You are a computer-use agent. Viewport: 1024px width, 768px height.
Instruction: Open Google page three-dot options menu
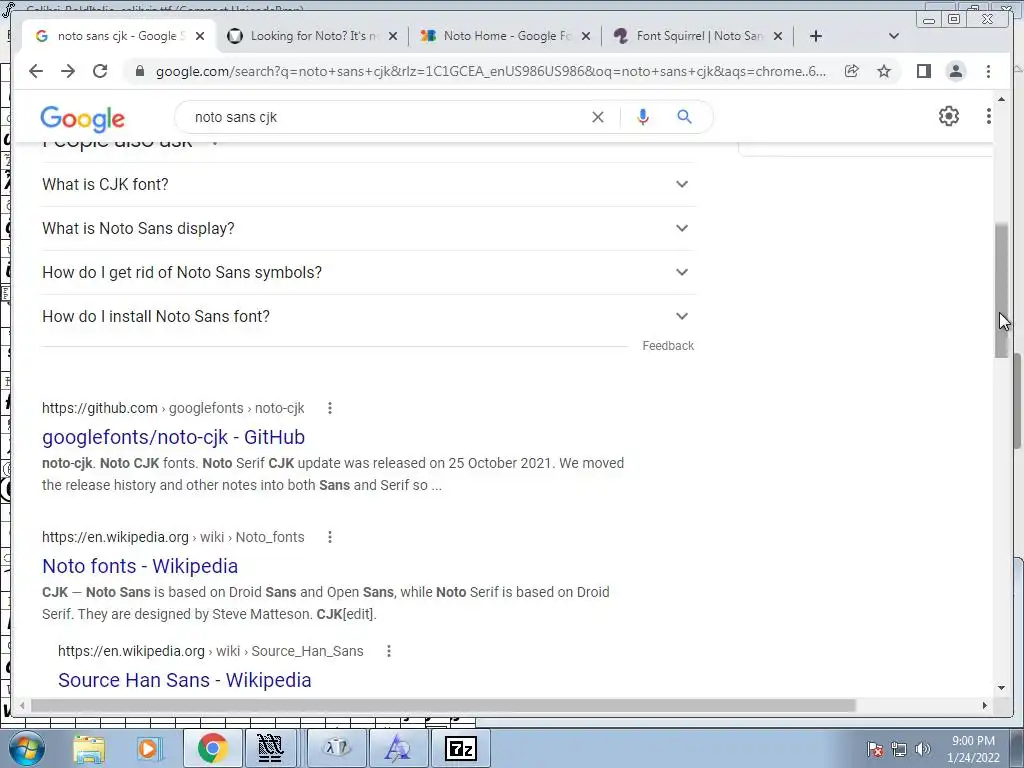point(988,116)
